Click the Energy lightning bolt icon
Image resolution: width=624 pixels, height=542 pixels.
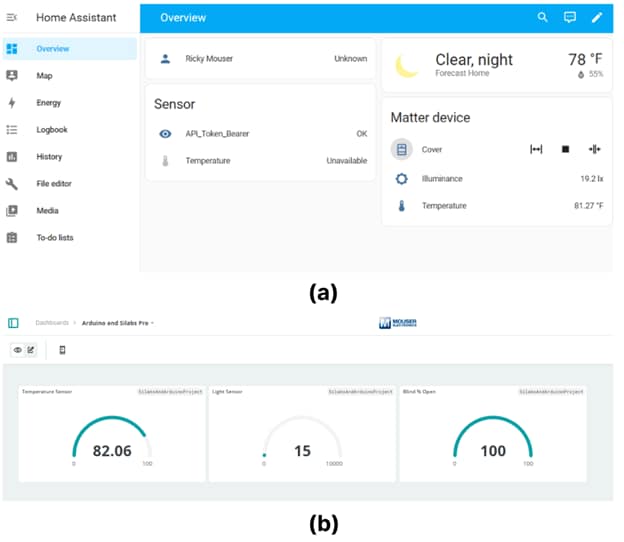[12, 103]
